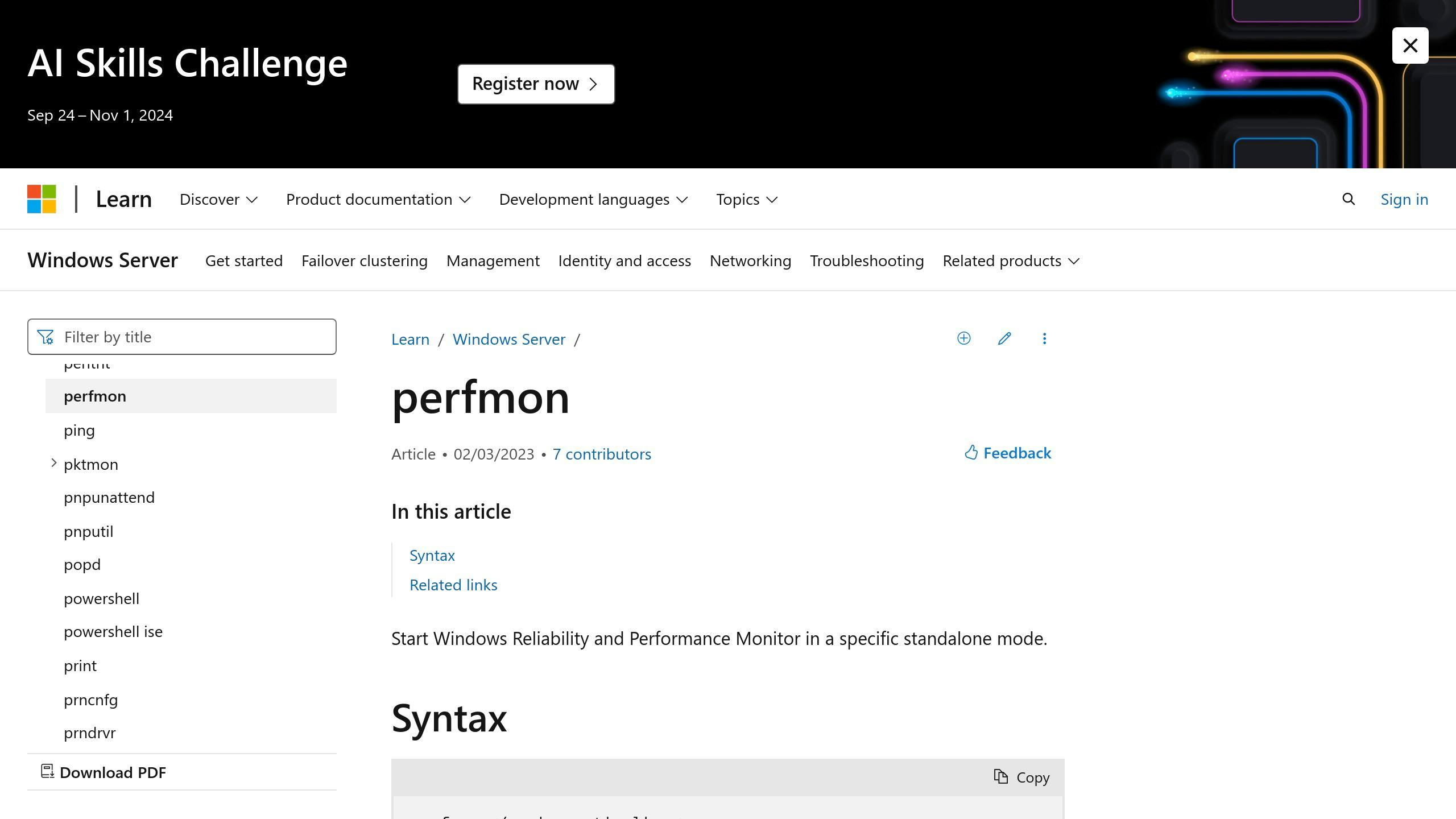The image size is (1456, 819).
Task: Open the Management section
Action: point(493,260)
